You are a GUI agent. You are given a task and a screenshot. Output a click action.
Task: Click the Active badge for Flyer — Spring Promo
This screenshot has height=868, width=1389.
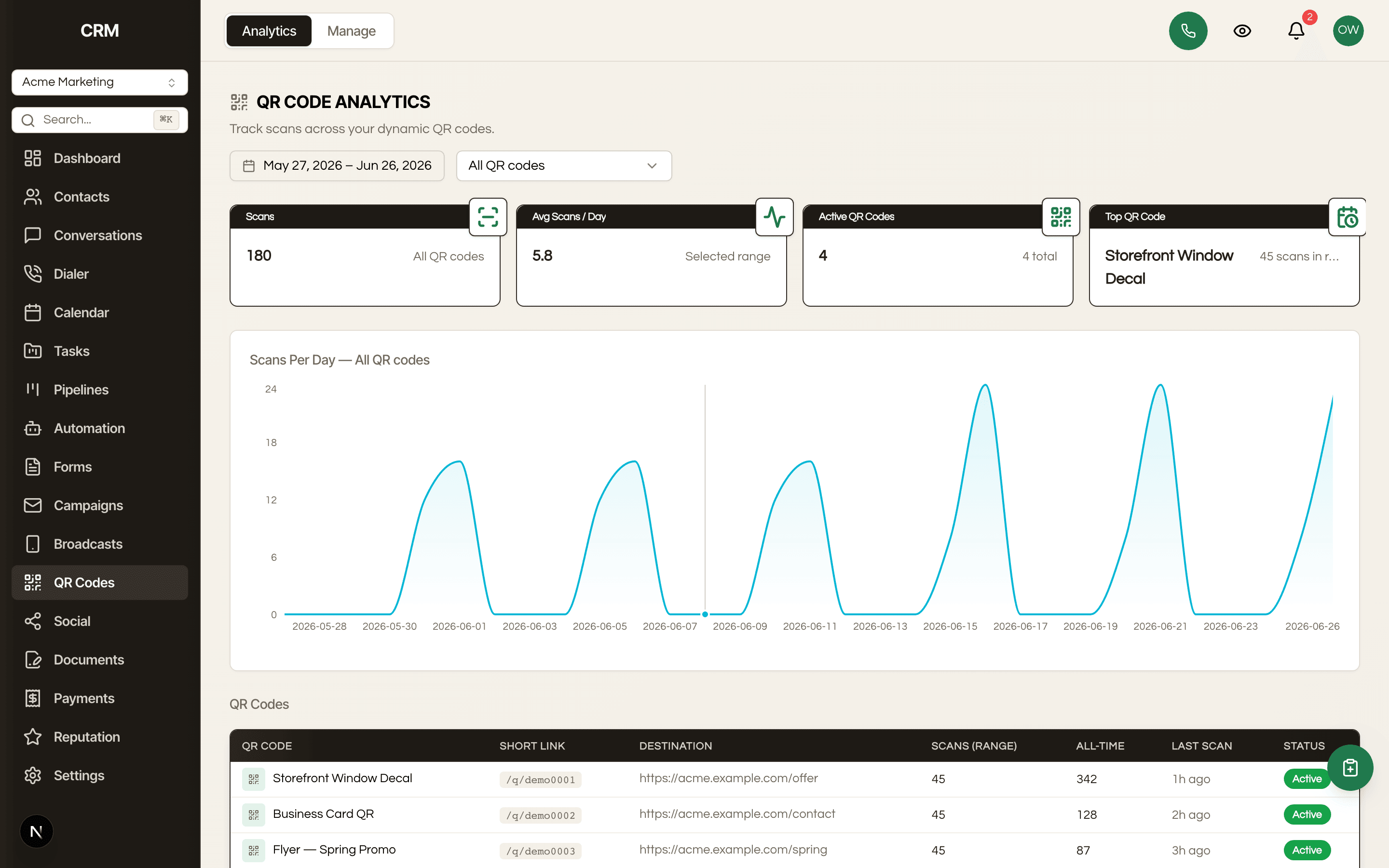coord(1307,850)
